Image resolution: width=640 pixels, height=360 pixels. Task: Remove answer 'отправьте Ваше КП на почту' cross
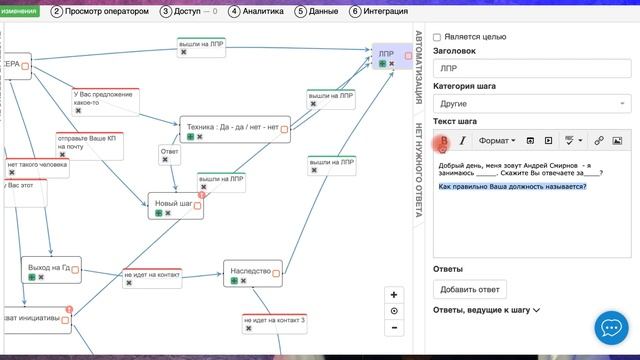(x=62, y=155)
